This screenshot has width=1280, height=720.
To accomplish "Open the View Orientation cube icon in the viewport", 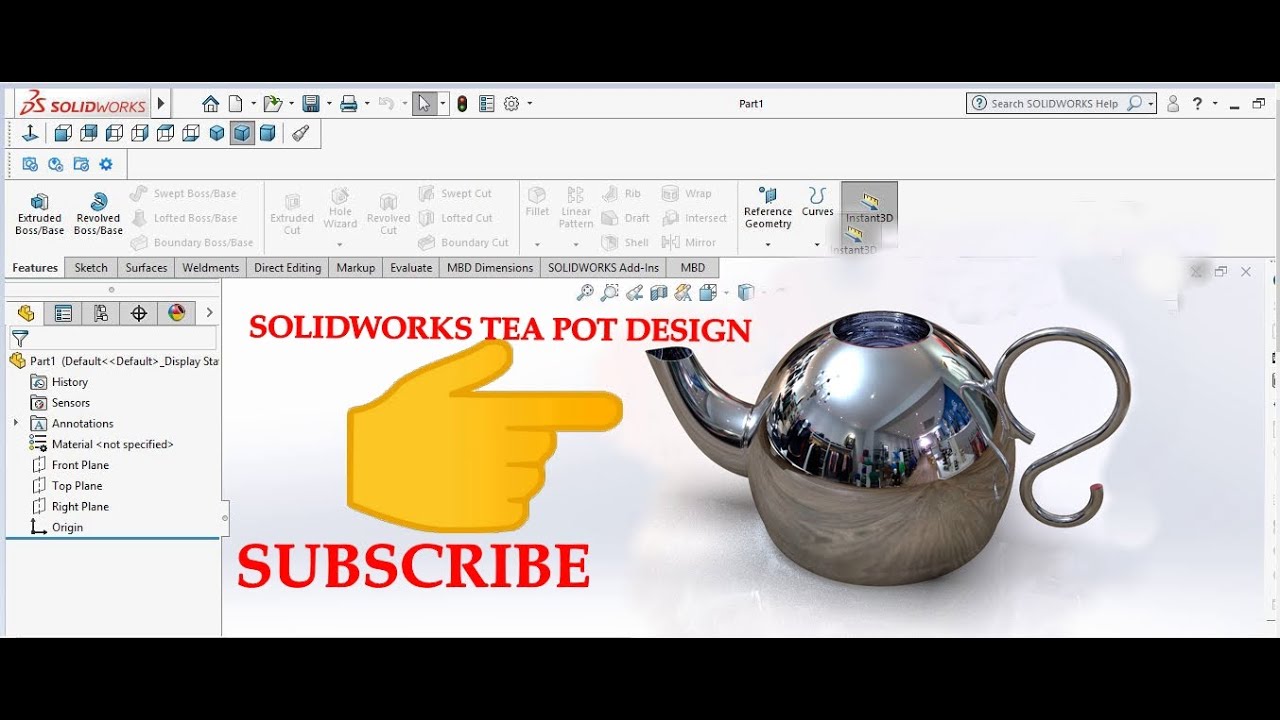I will 708,292.
